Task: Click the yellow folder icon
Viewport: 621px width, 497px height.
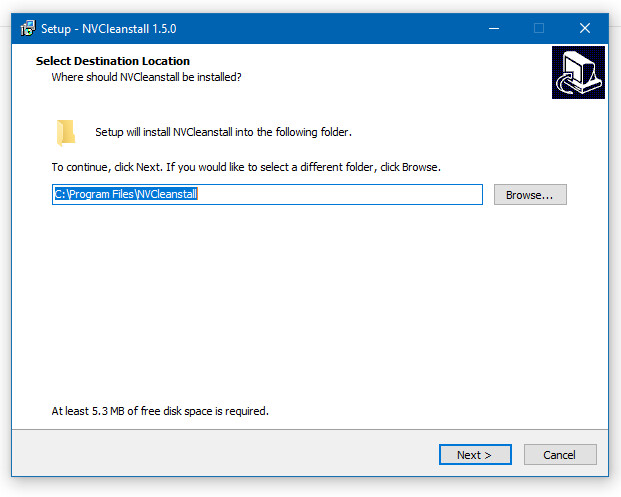Action: click(65, 133)
